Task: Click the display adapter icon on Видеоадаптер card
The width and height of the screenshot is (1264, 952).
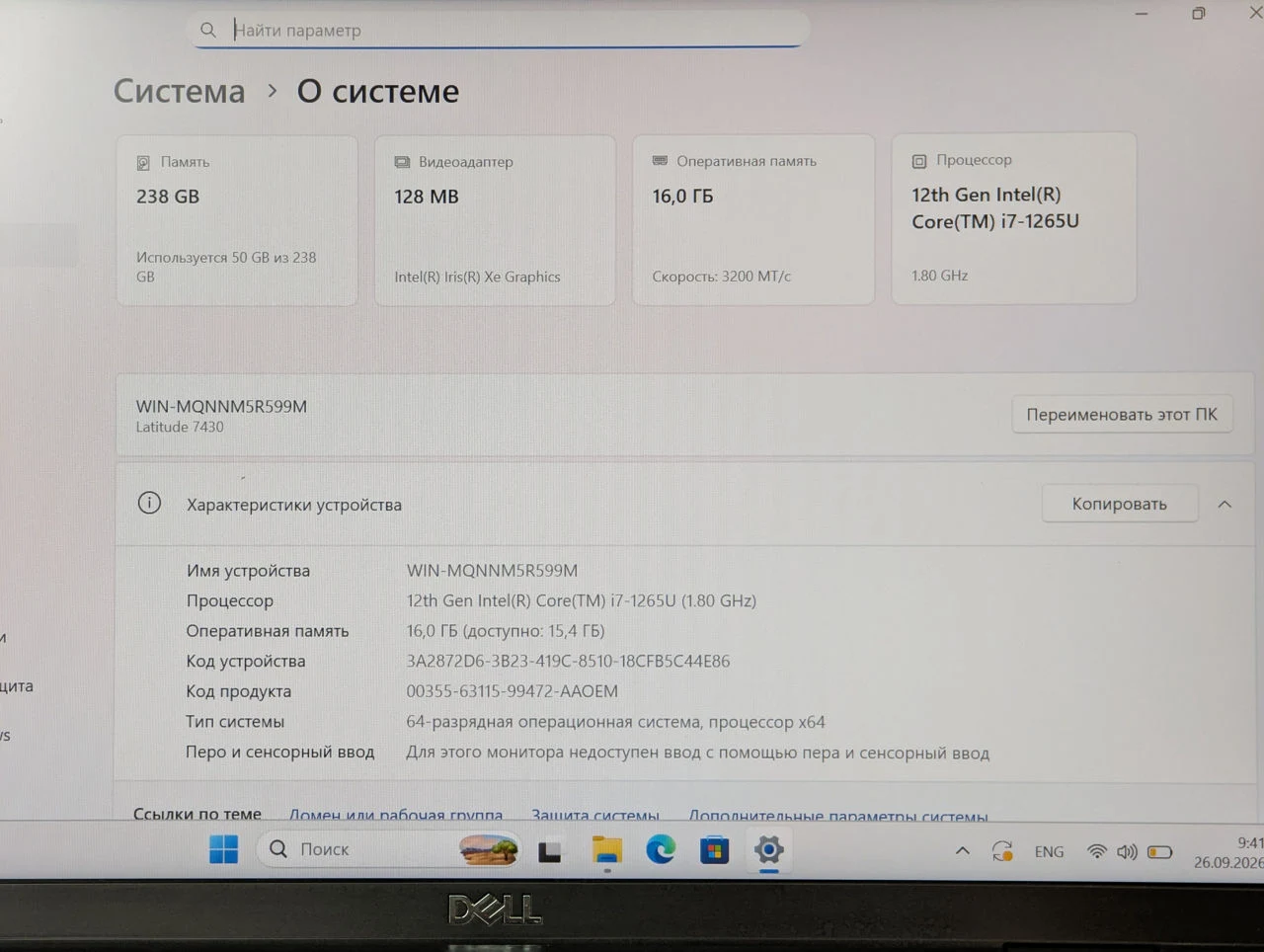Action: tap(402, 162)
